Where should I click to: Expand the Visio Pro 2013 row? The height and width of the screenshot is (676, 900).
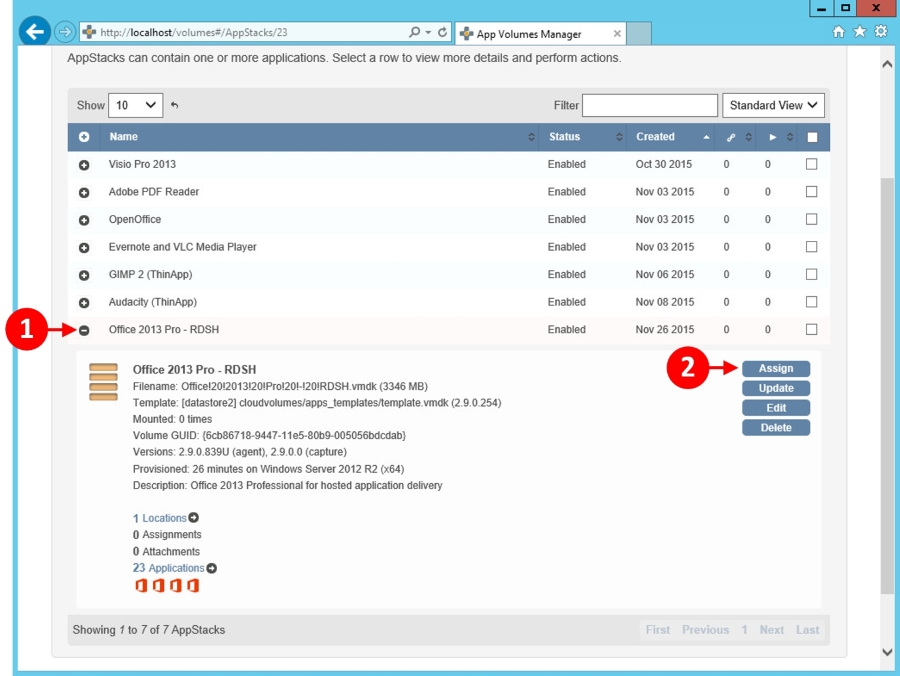(84, 165)
